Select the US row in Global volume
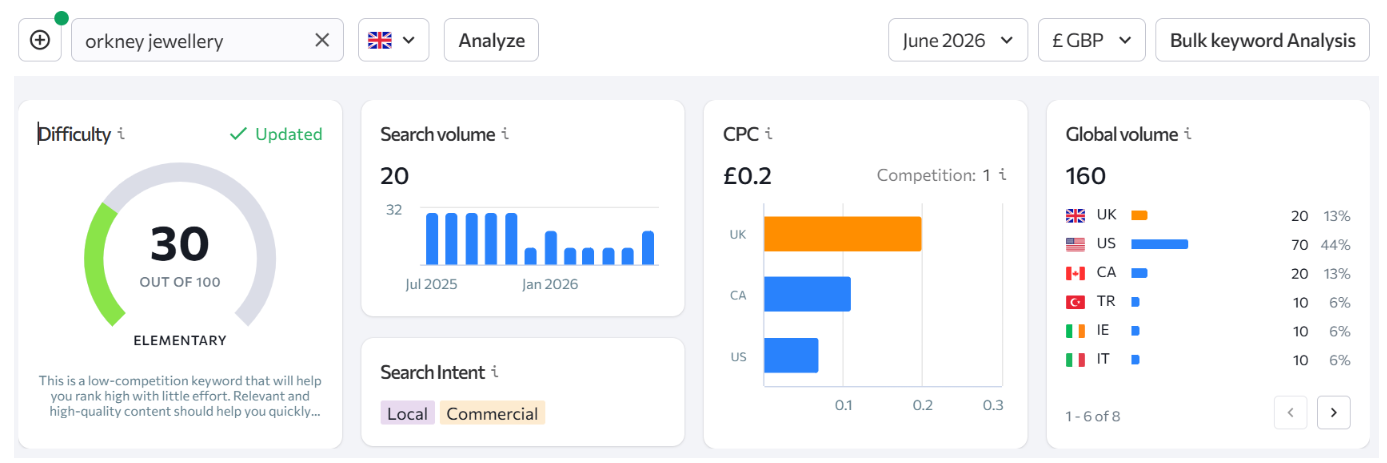The height and width of the screenshot is (463, 1387). coord(1208,244)
